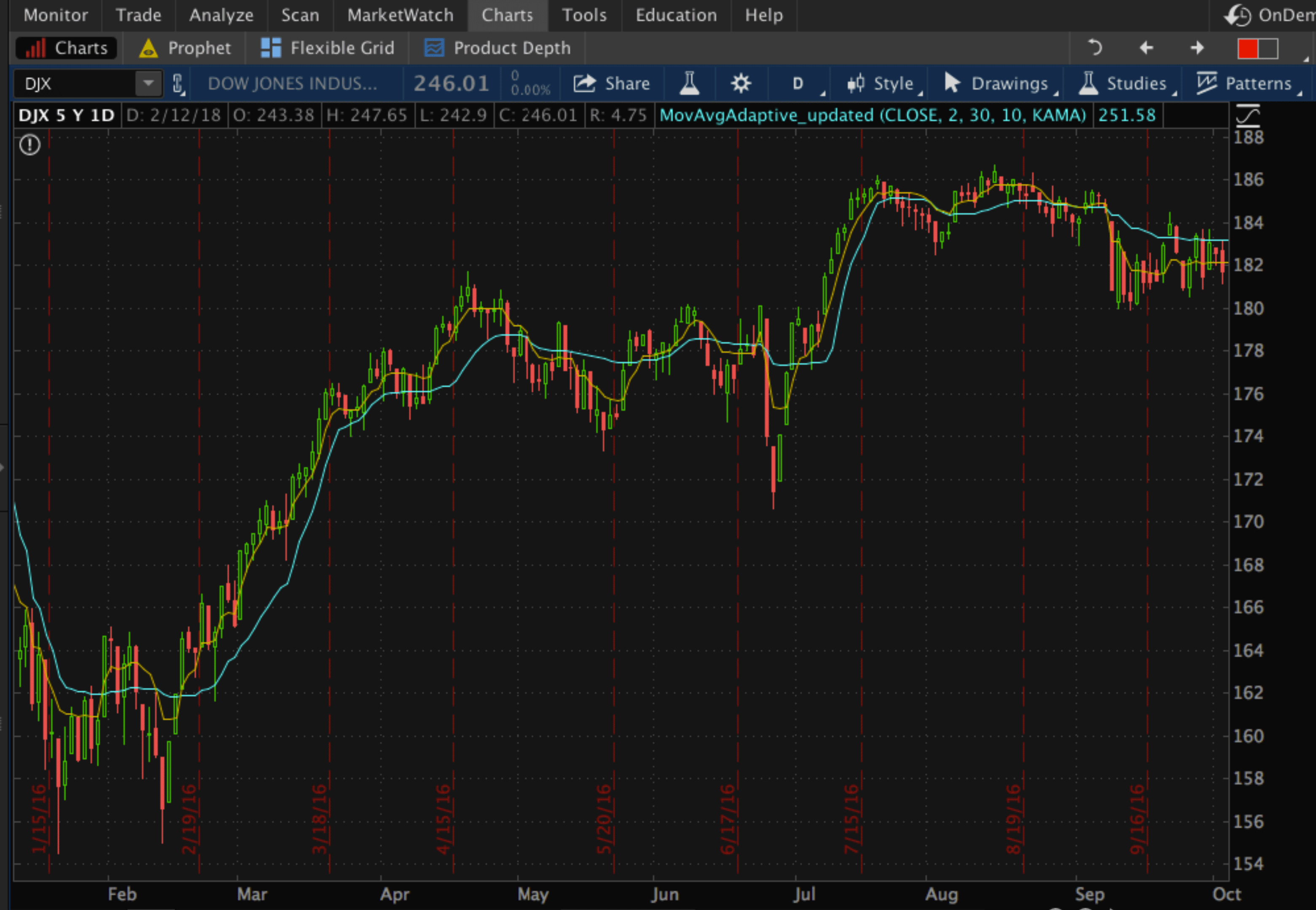Open the Flexible Grid view
1316x910 pixels.
328,48
